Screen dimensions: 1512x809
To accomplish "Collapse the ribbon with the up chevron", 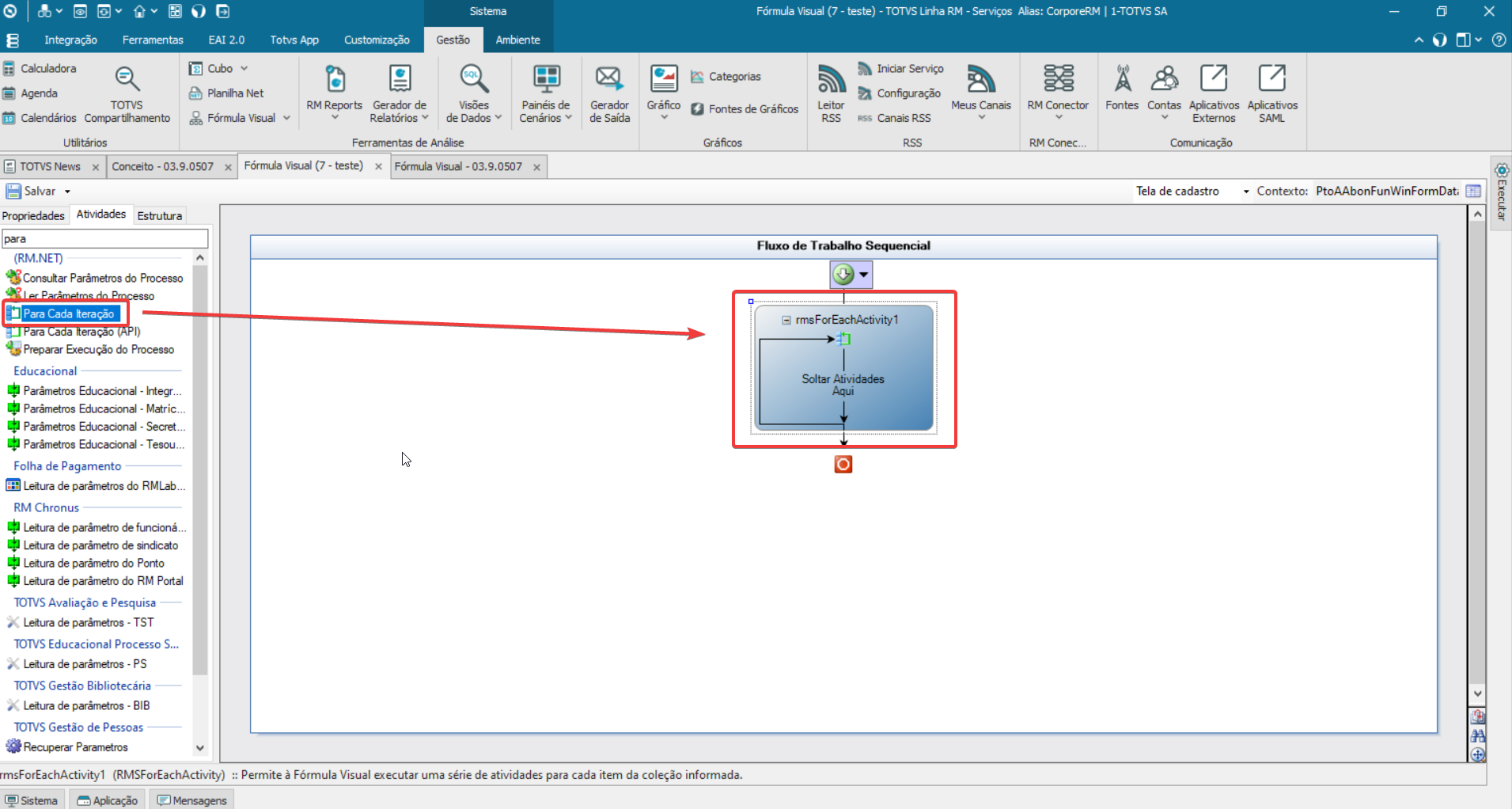I will coord(1419,40).
